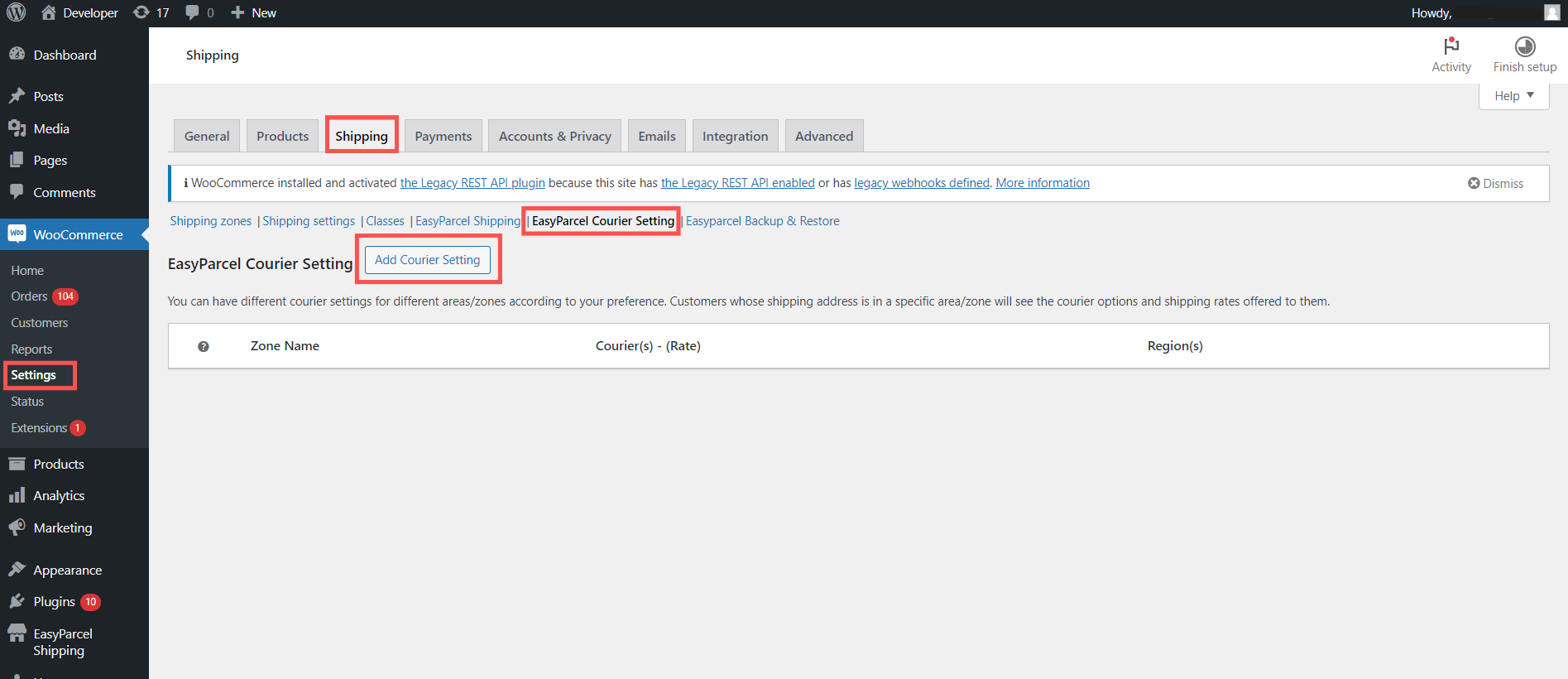
Task: Switch to the General settings tab
Action: (x=207, y=136)
